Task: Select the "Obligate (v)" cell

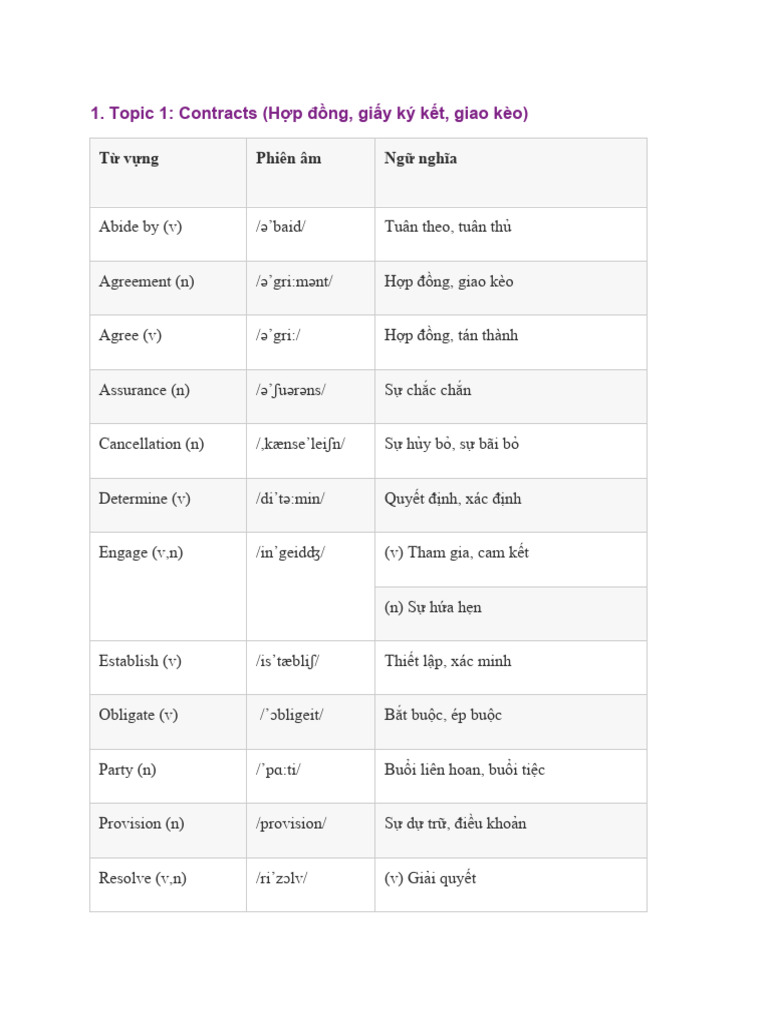Action: pyautogui.click(x=138, y=715)
